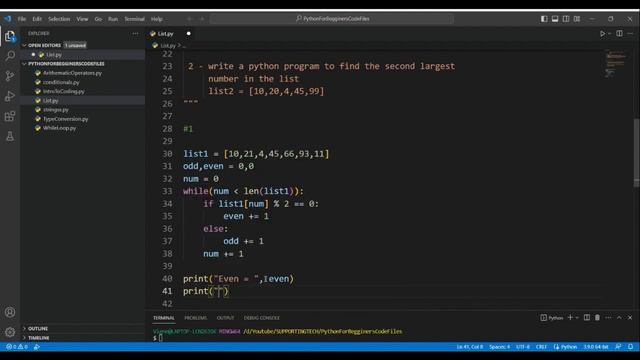Close the terminal panel
This screenshot has height=360, width=640.
click(x=630, y=318)
